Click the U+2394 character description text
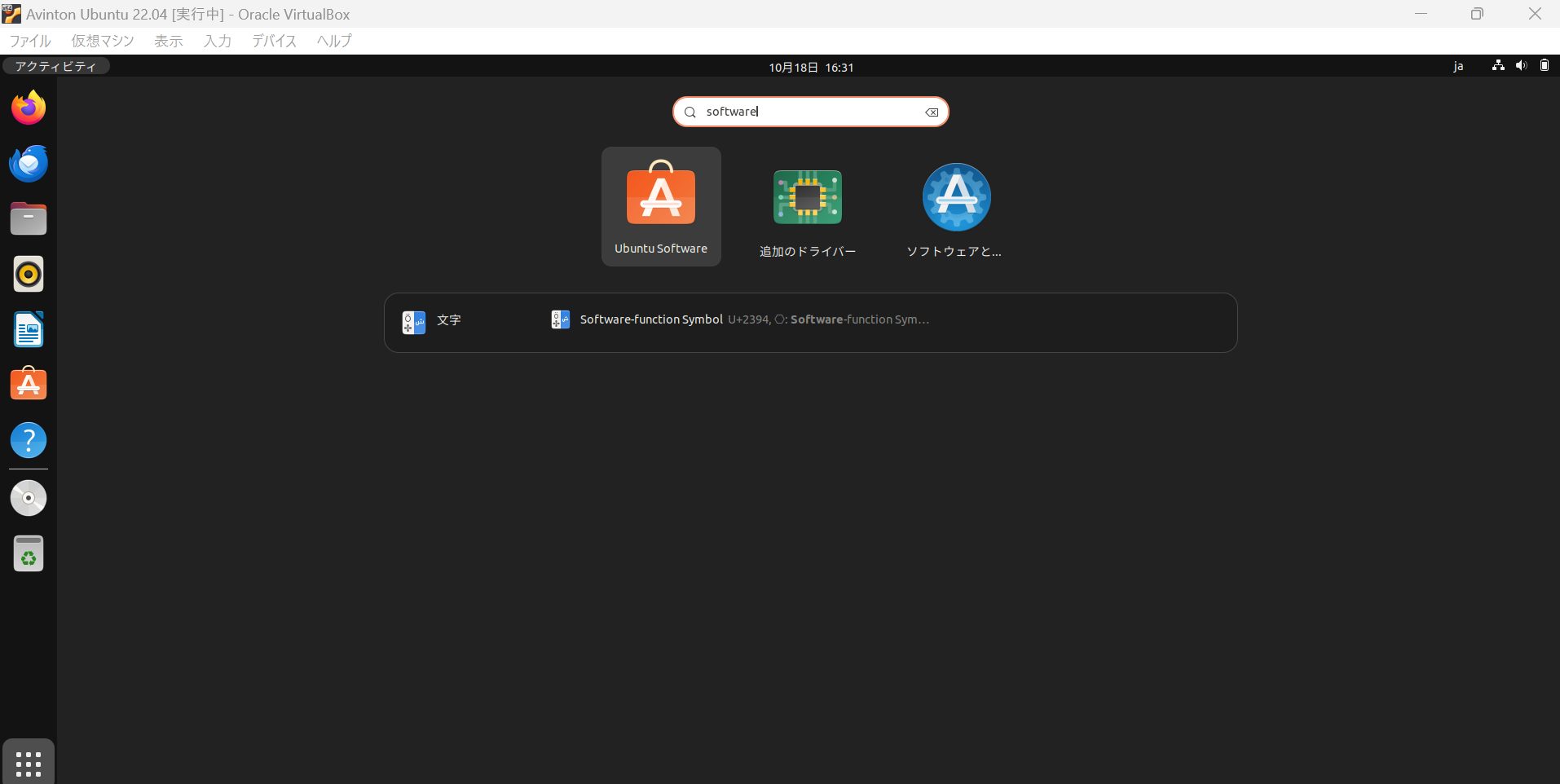Image resolution: width=1560 pixels, height=784 pixels. point(828,319)
